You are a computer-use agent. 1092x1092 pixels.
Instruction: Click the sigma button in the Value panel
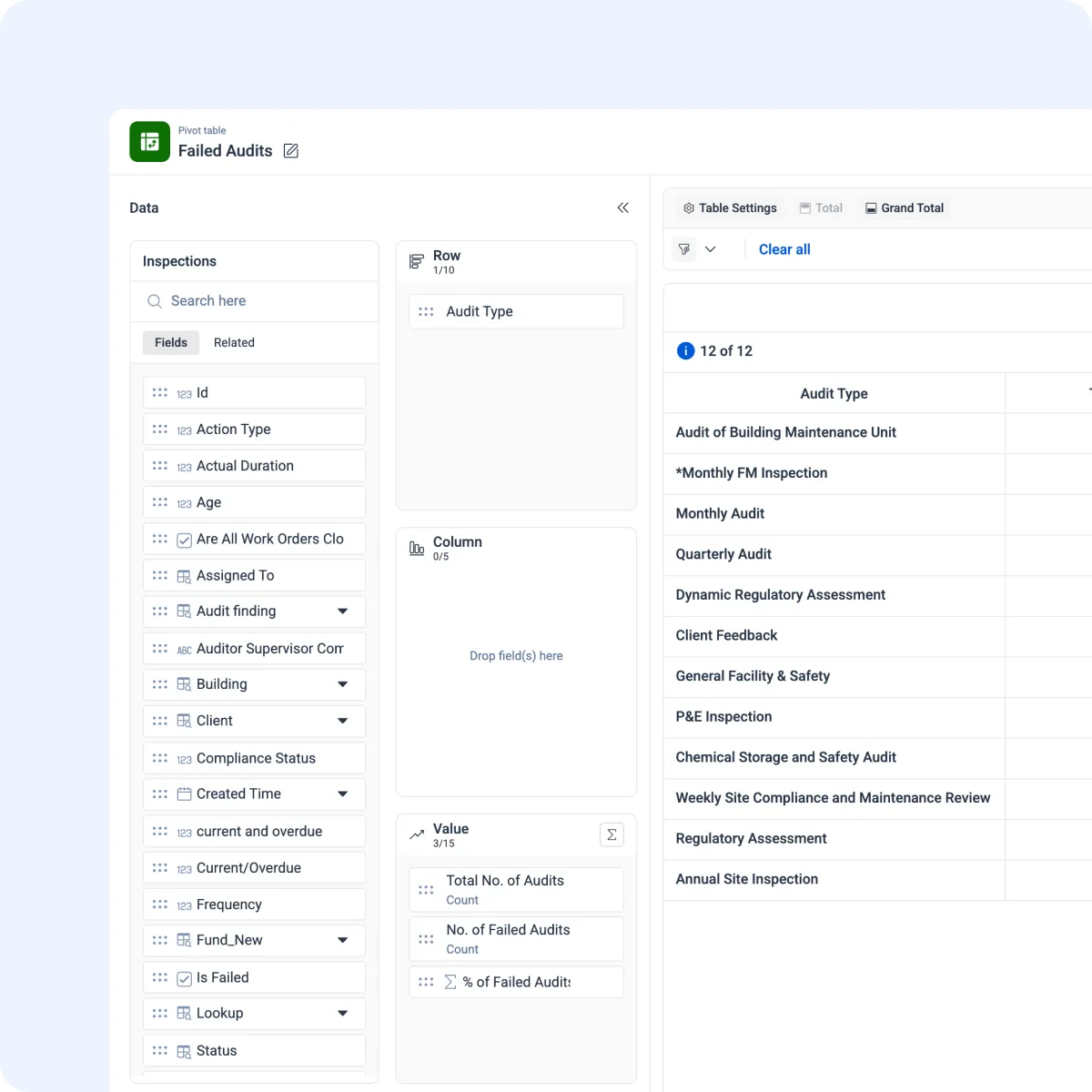tap(612, 834)
